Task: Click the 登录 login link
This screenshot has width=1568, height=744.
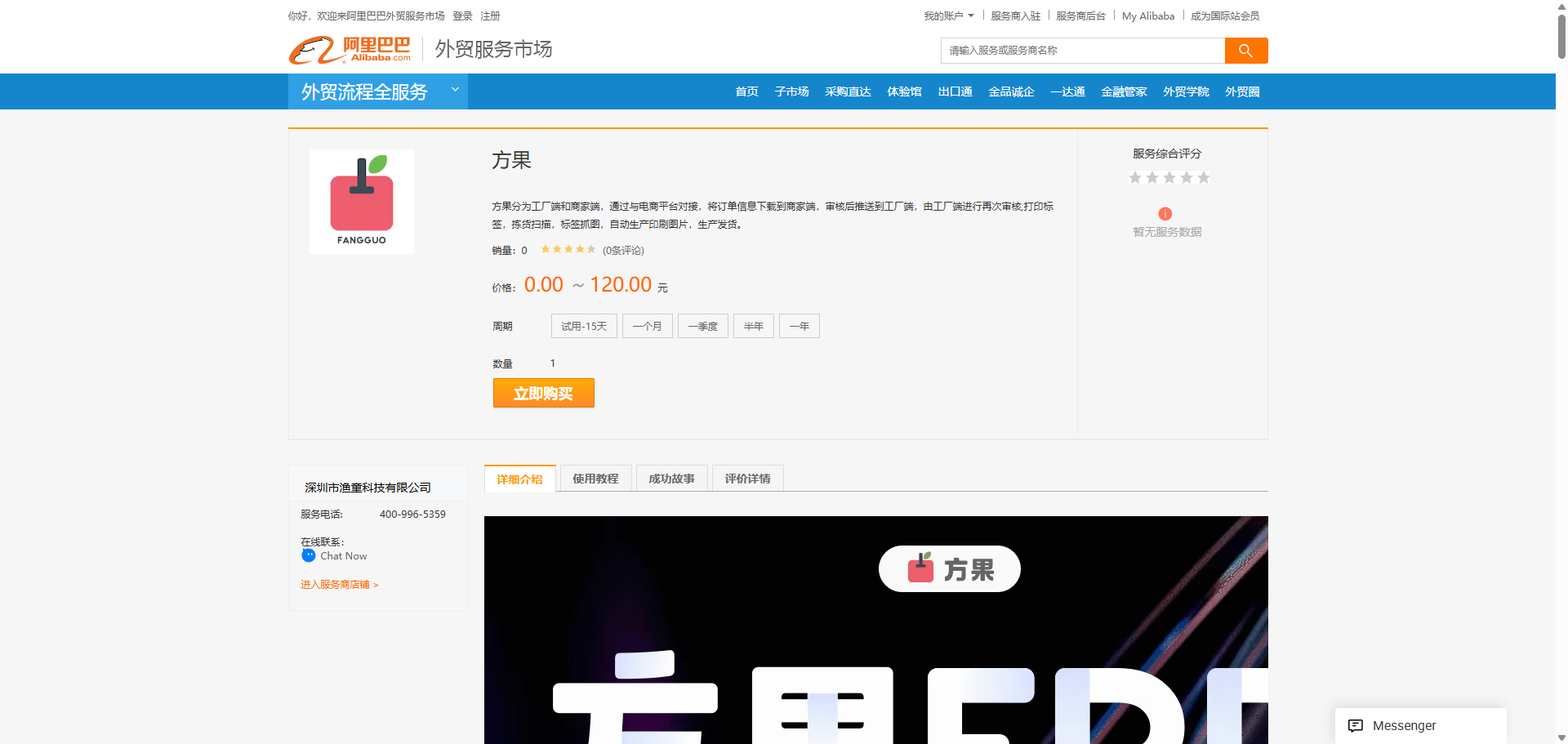Action: (x=463, y=16)
